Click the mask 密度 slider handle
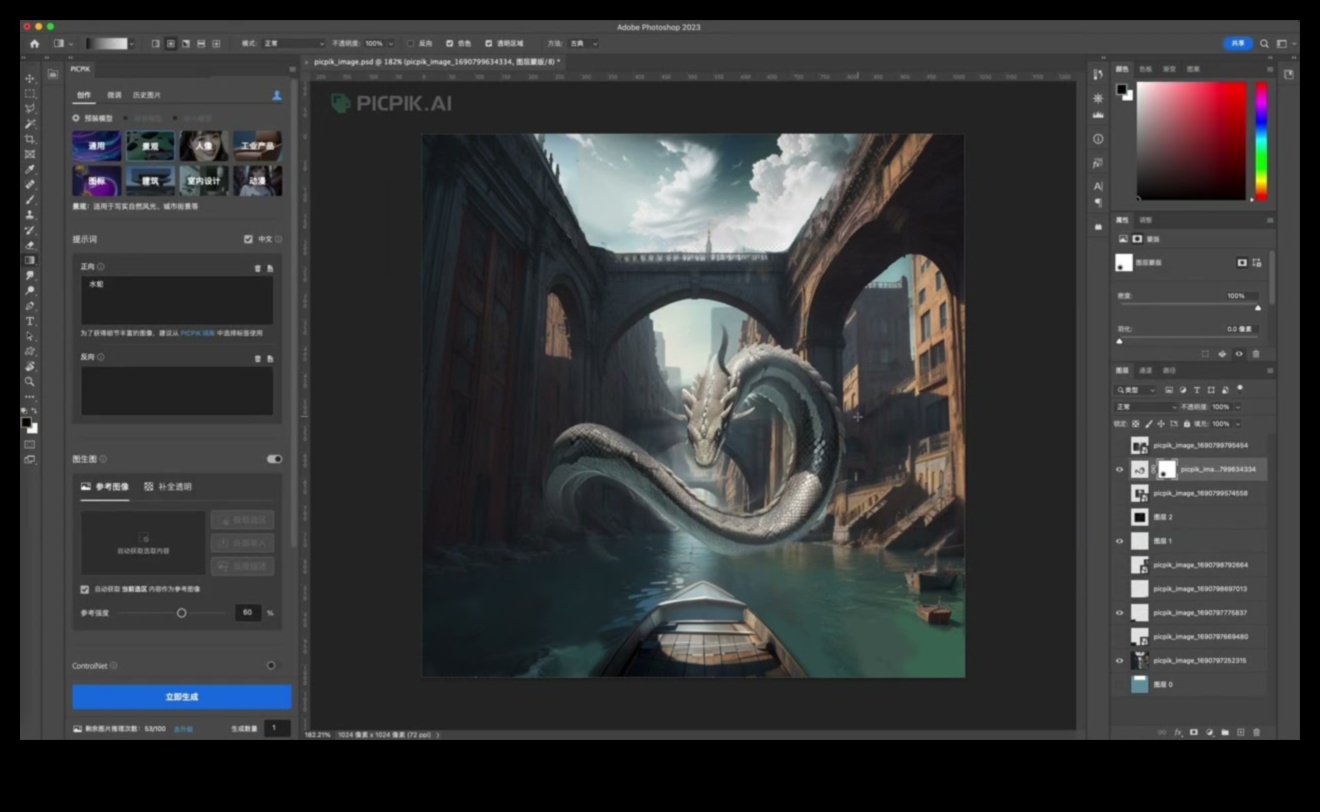This screenshot has height=812, width=1320. tap(1258, 308)
